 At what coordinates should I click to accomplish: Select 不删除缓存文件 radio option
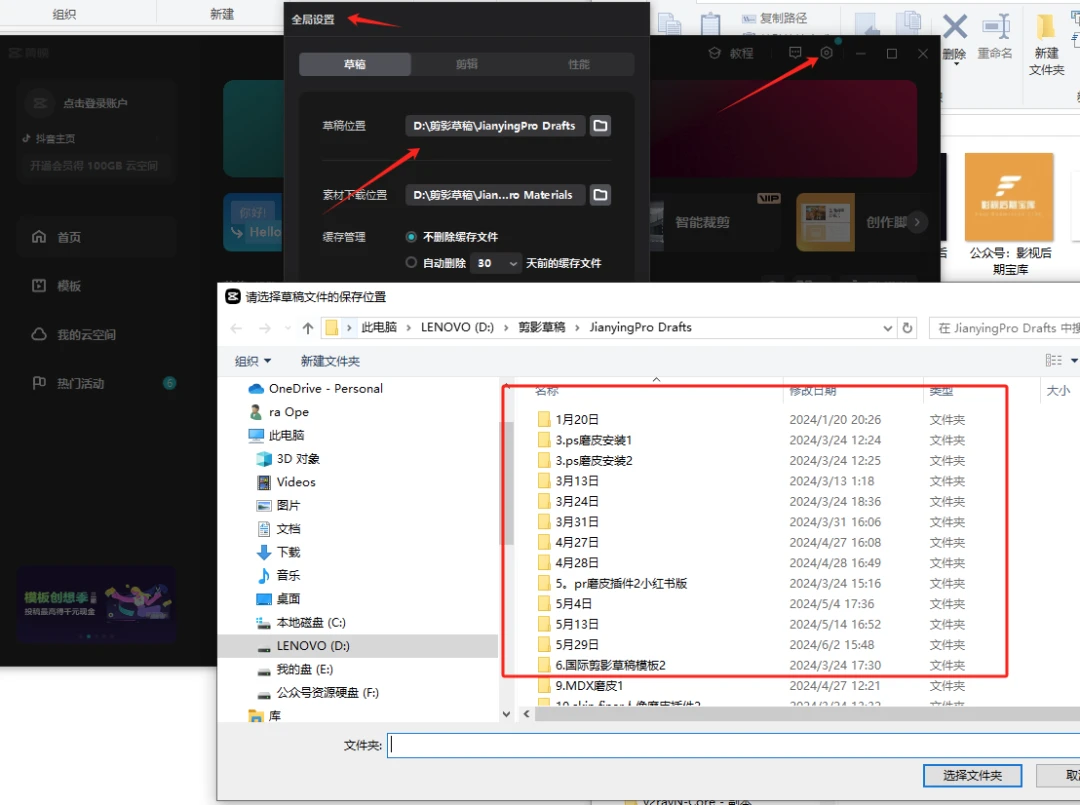pos(411,237)
